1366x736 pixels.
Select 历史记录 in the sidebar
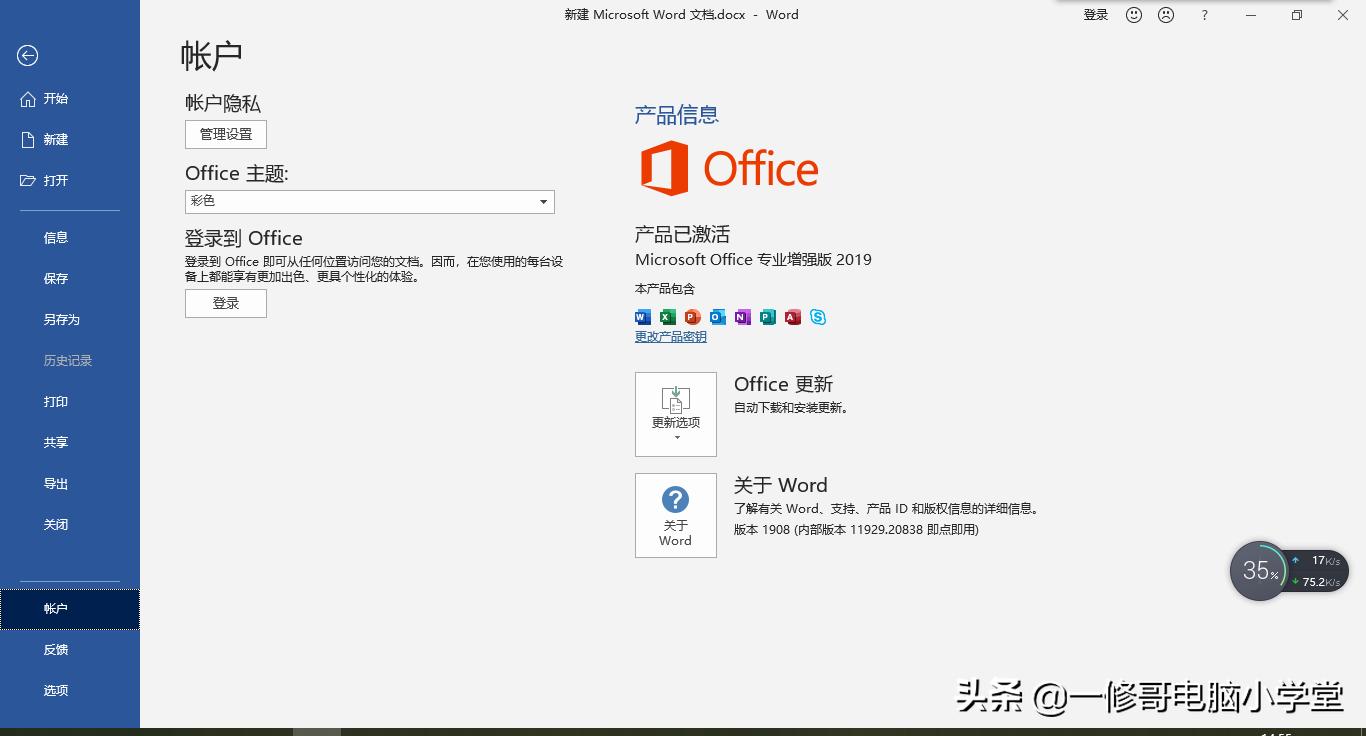(70, 361)
